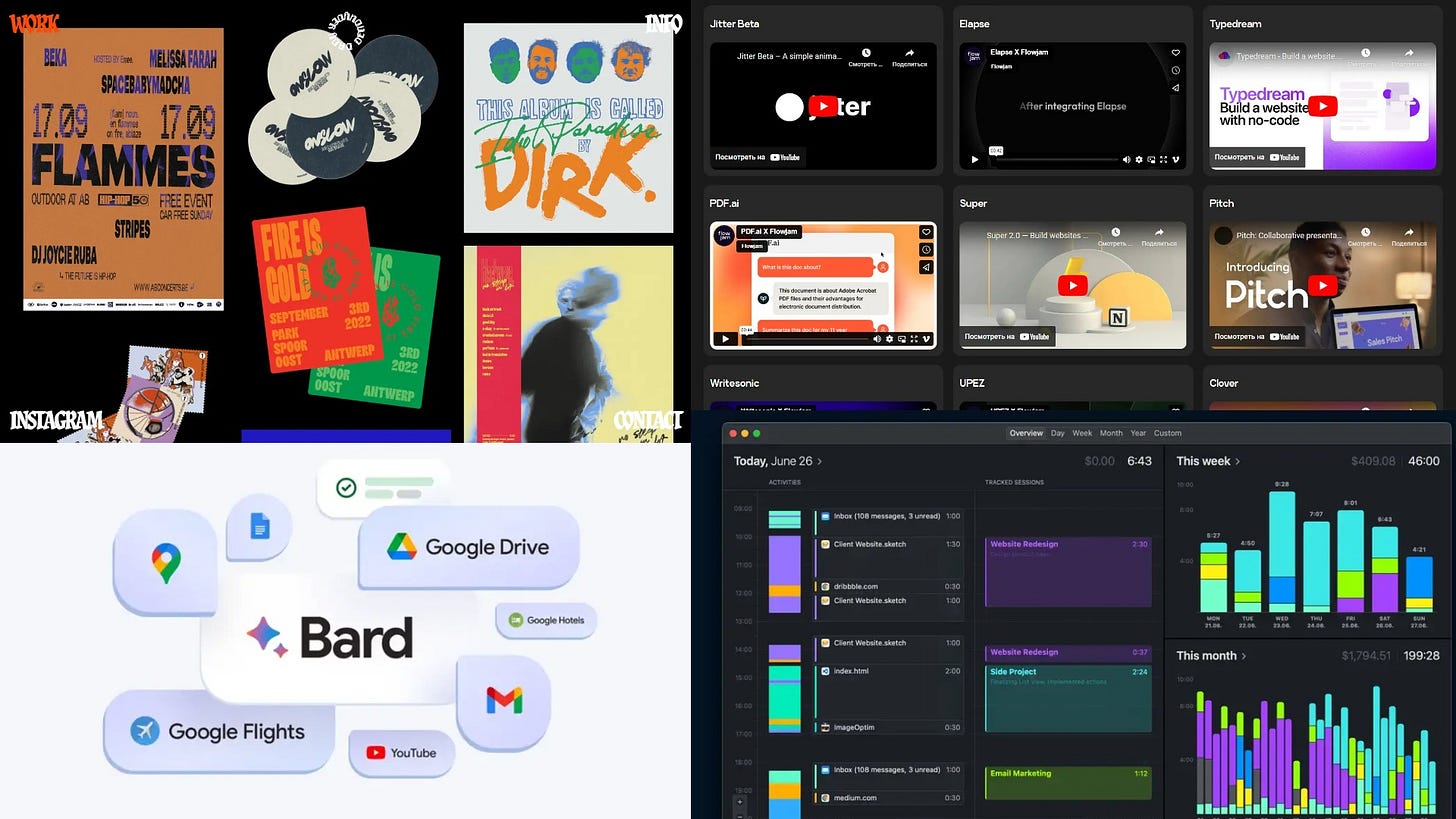This screenshot has width=1456, height=819.
Task: Click the Elapse video play button
Action: click(975, 160)
